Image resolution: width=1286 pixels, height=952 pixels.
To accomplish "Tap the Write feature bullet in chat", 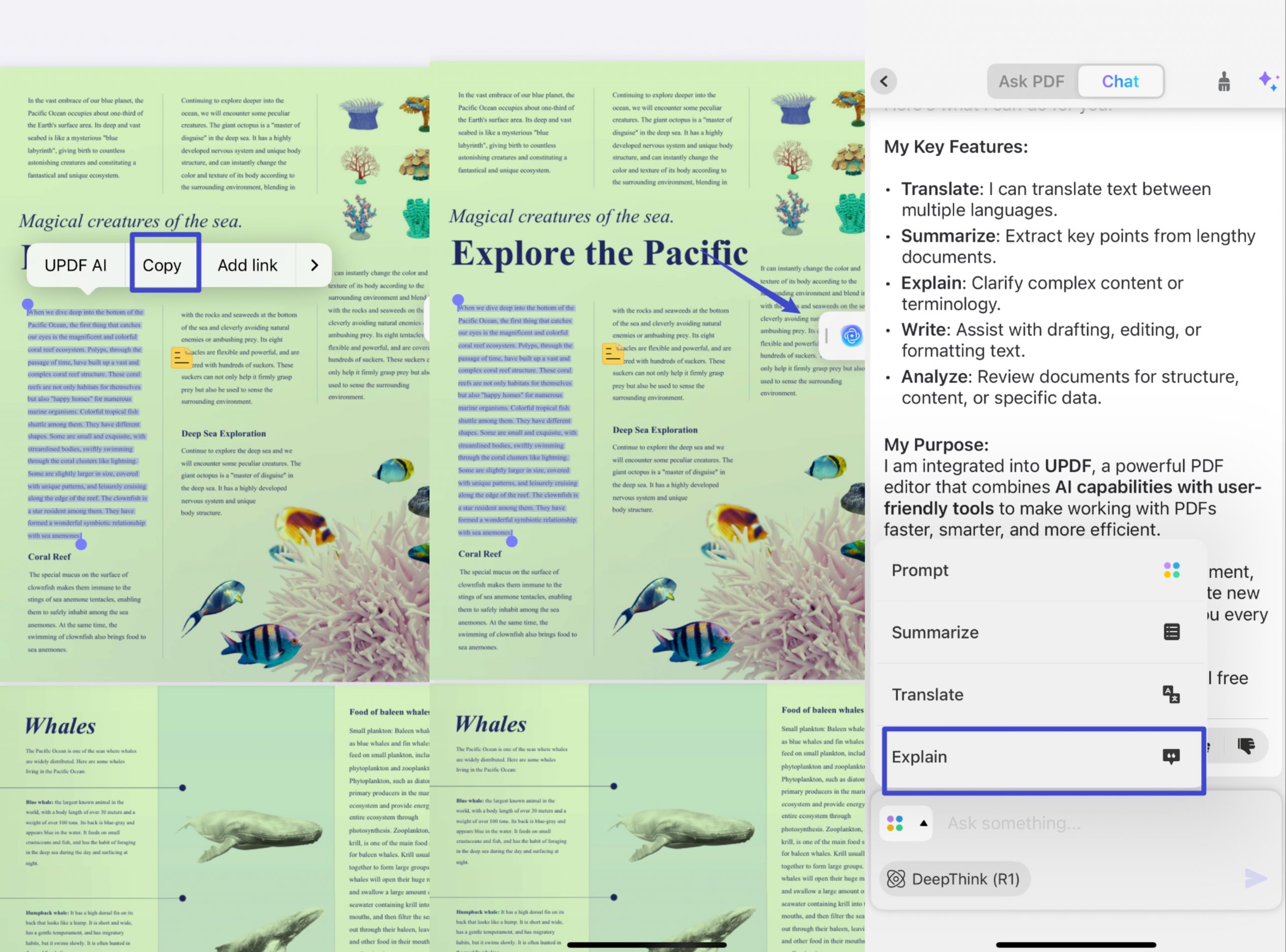I will (x=1051, y=340).
